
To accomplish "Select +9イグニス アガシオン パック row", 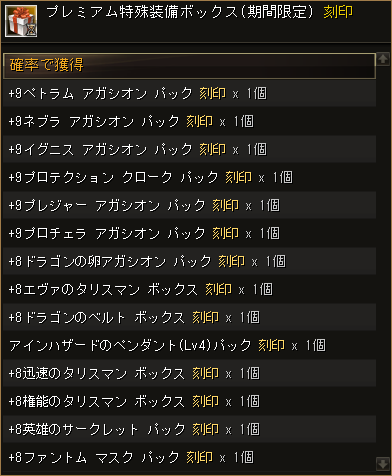I will pos(189,149).
